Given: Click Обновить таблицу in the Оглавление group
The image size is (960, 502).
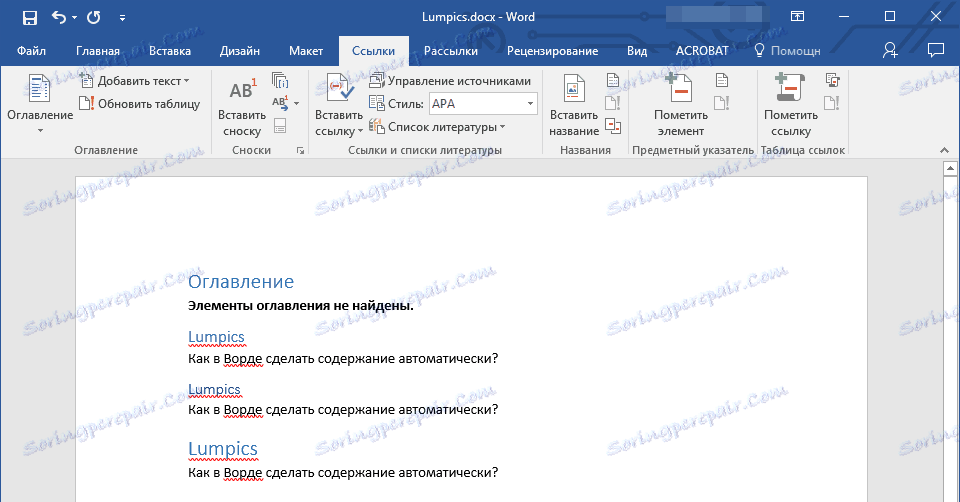Looking at the screenshot, I should (x=140, y=103).
